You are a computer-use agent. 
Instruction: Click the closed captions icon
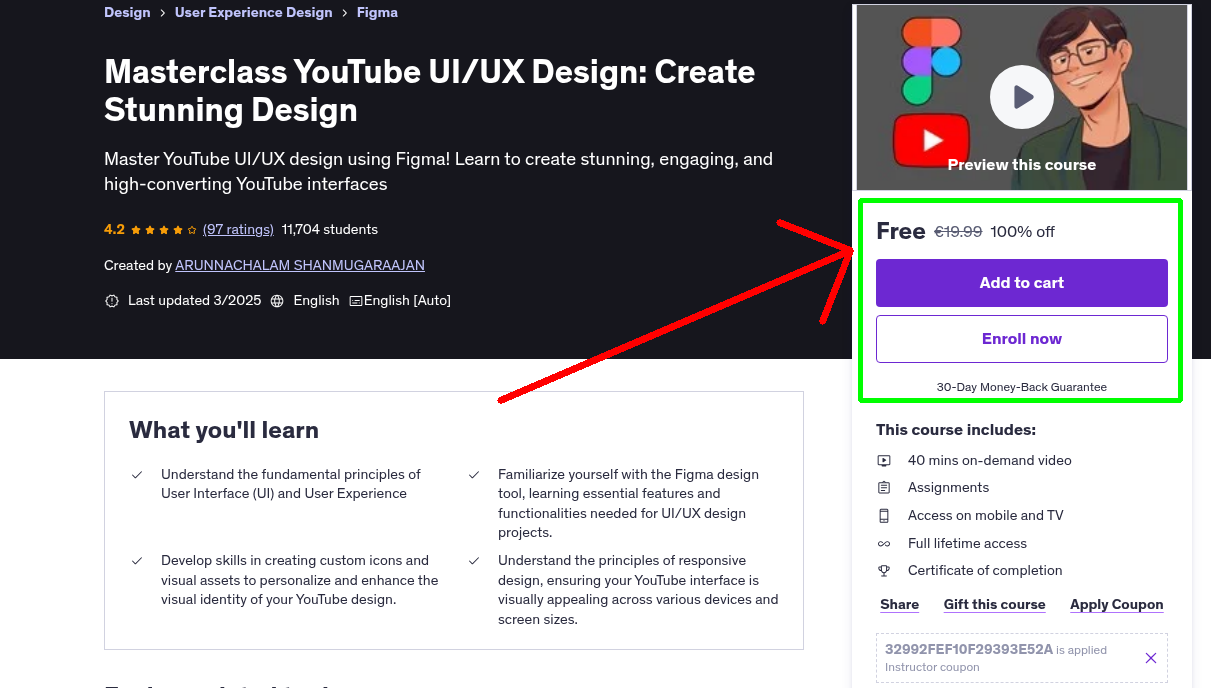(x=356, y=301)
